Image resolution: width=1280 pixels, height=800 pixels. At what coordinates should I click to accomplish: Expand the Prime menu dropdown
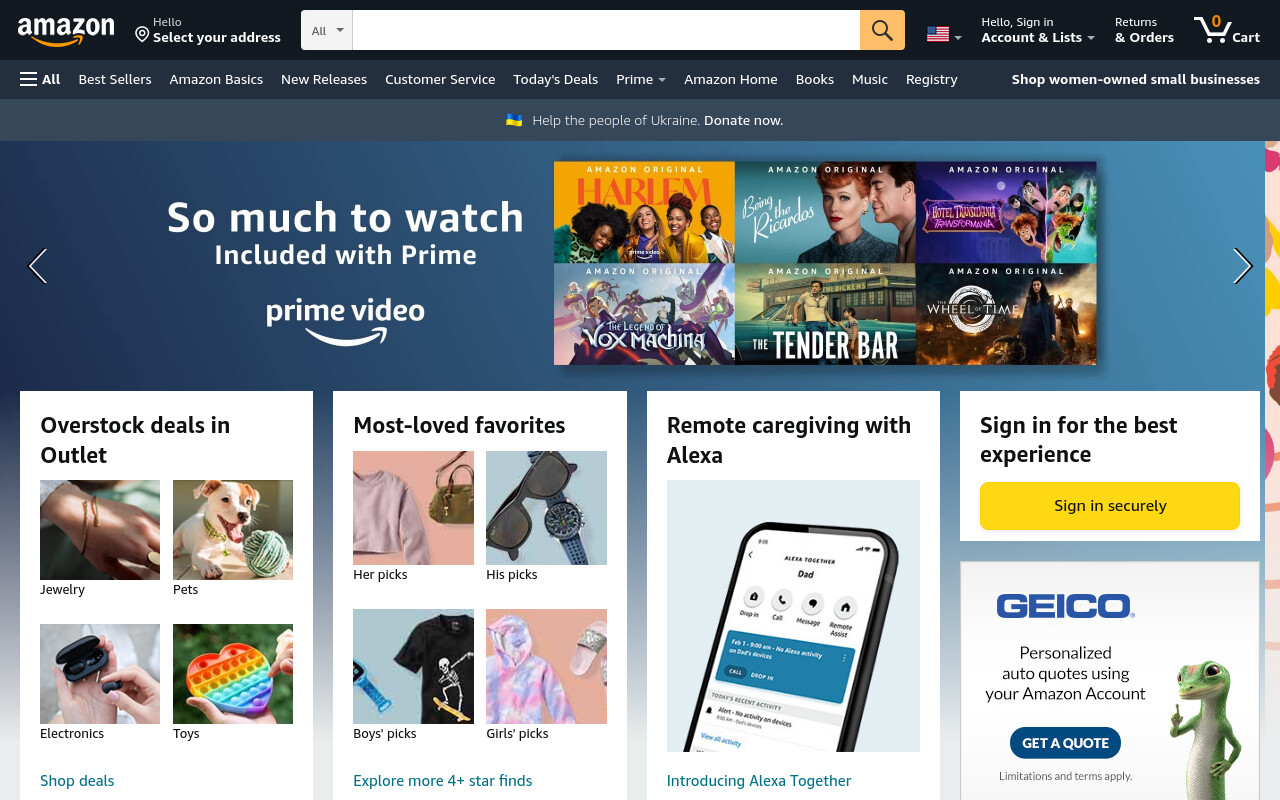tap(641, 79)
